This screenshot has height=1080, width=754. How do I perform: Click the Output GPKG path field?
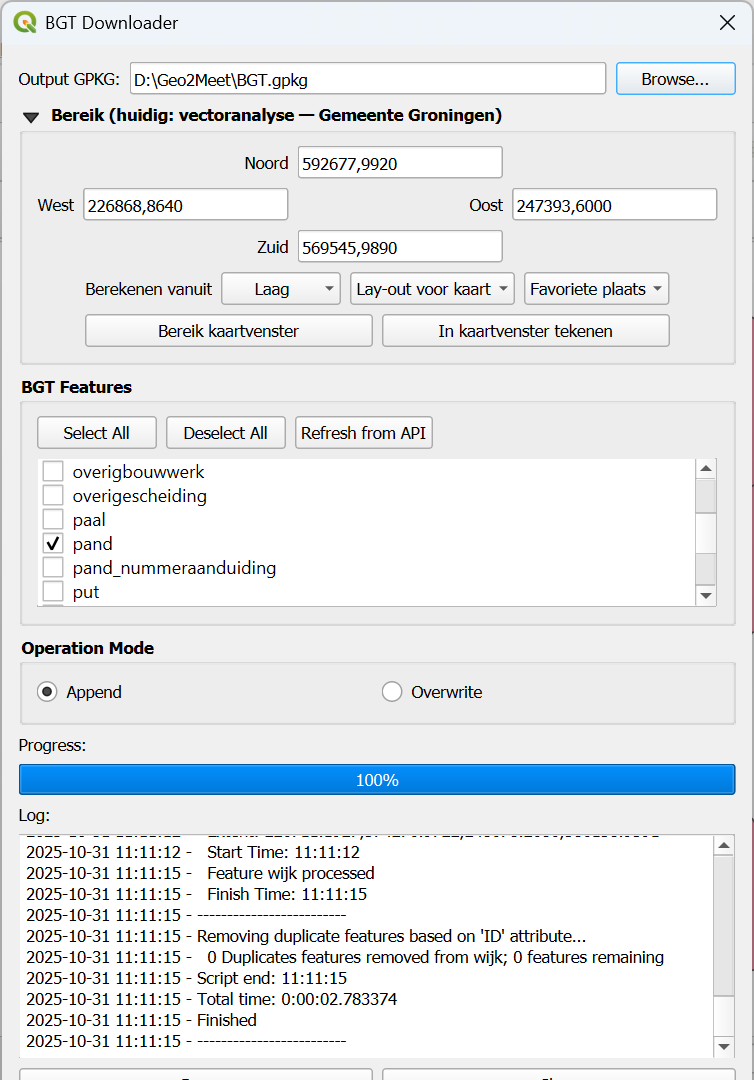point(367,78)
